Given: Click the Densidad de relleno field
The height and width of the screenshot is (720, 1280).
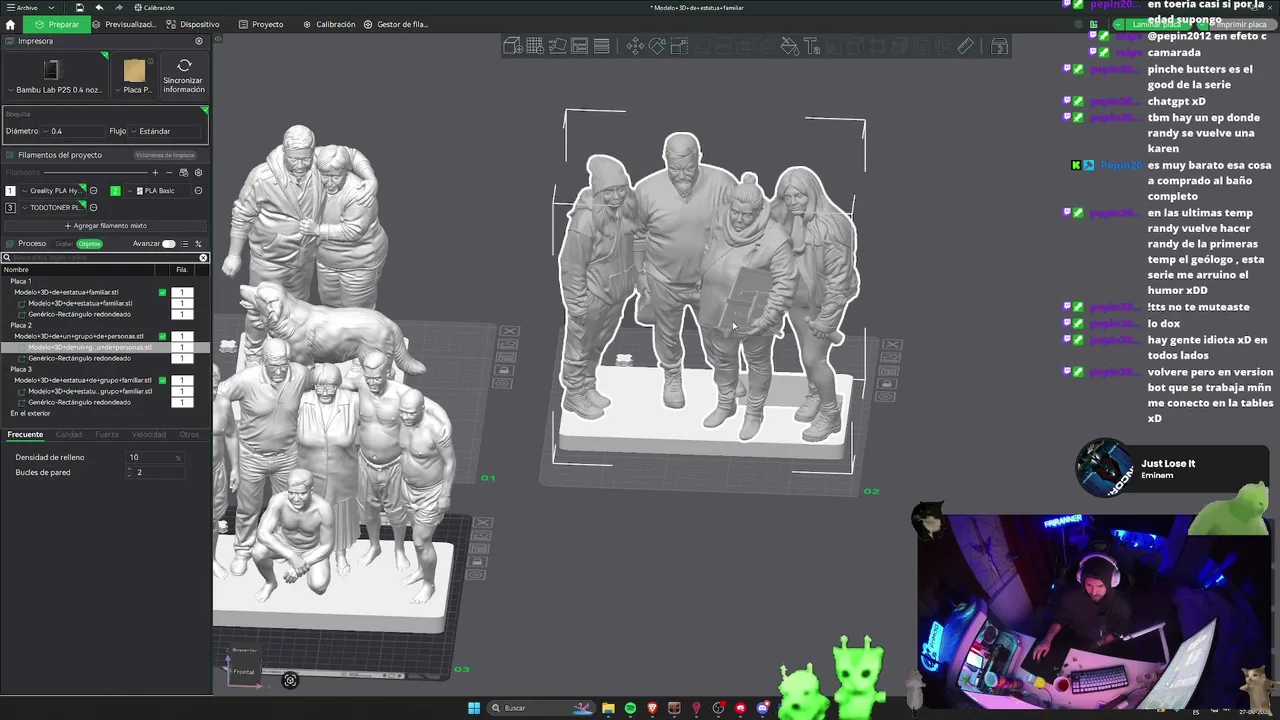Looking at the screenshot, I should [x=155, y=458].
